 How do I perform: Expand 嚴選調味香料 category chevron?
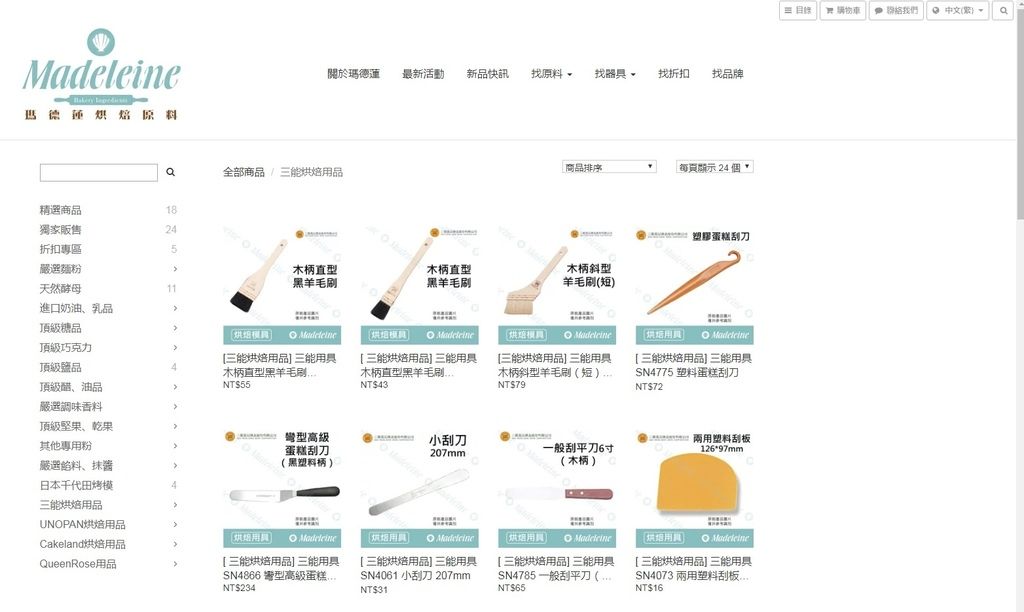174,406
